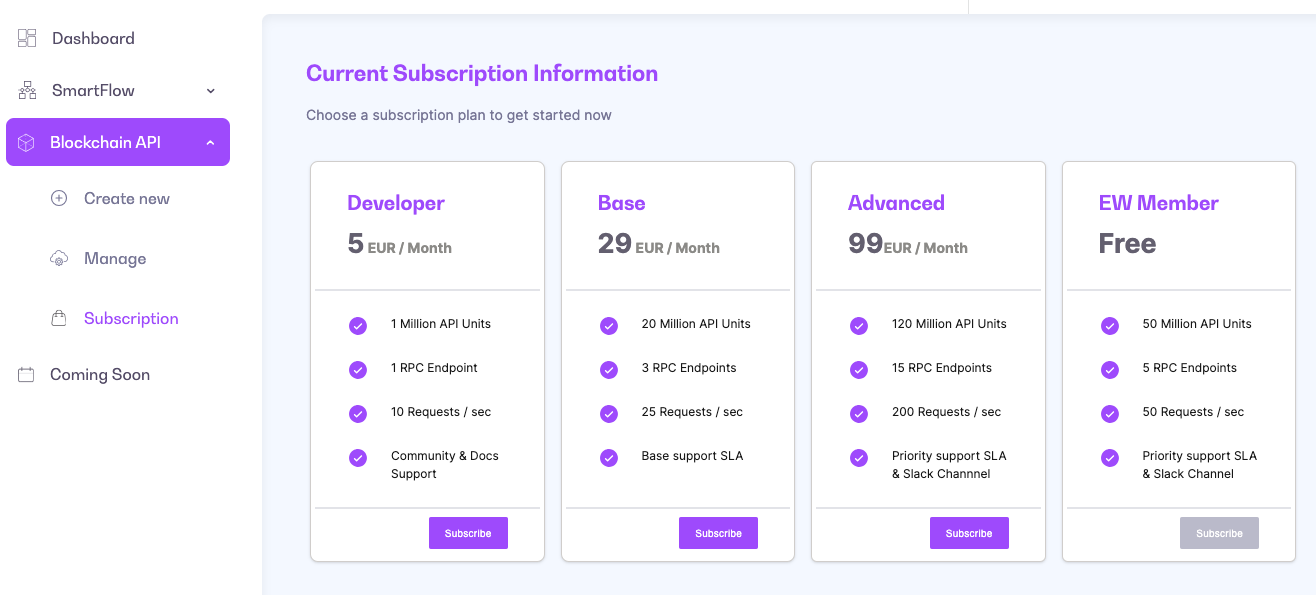Image resolution: width=1316 pixels, height=595 pixels.
Task: Click the checkmark beside 1 Million API Units
Action: click(x=358, y=326)
